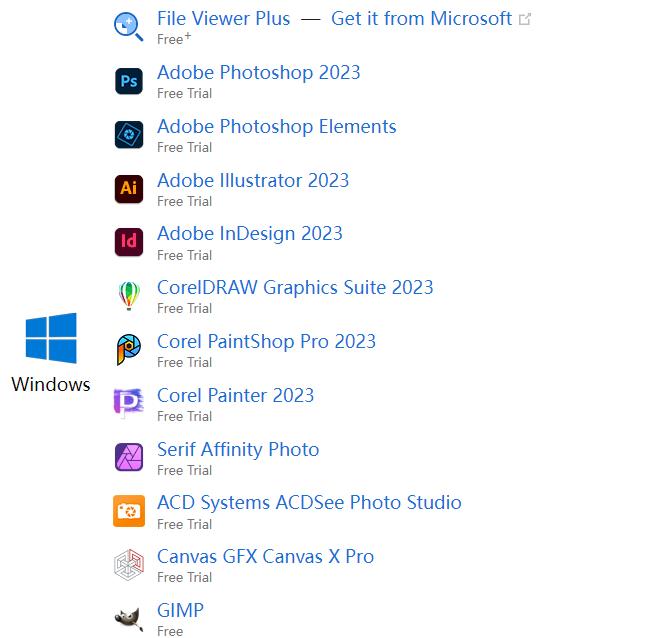The image size is (652, 638).
Task: Click the ACDSee Photo Studio orange icon
Action: 129,511
